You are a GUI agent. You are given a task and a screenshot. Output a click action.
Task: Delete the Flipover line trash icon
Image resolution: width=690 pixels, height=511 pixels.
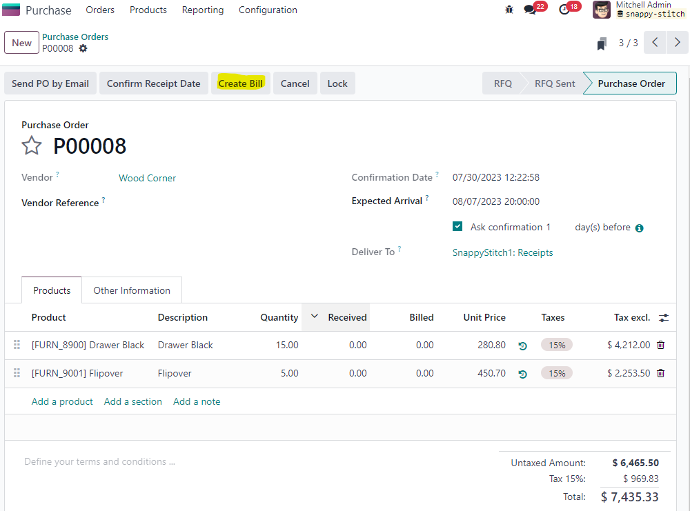point(661,373)
